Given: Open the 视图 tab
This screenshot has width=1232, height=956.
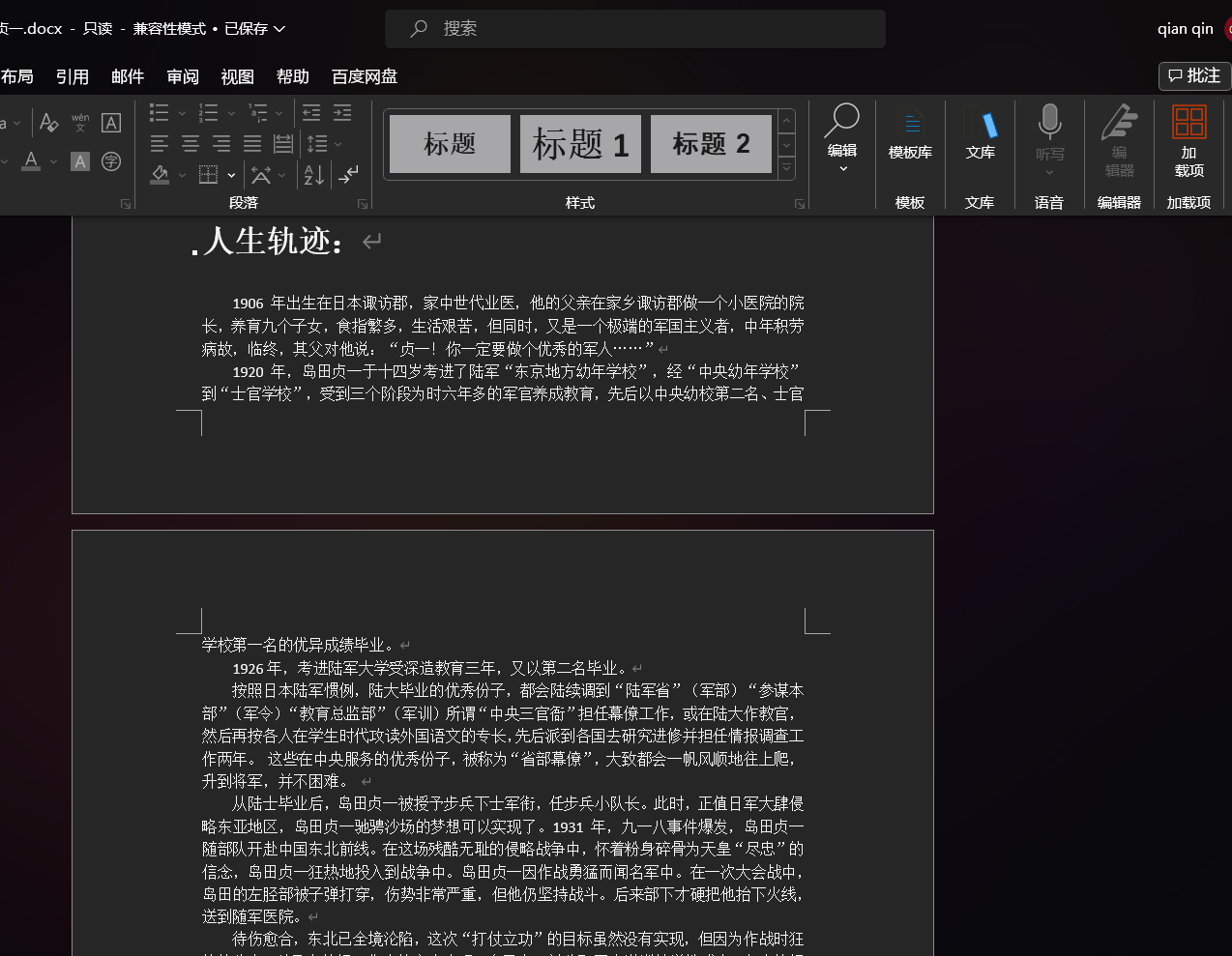Looking at the screenshot, I should click(x=238, y=76).
